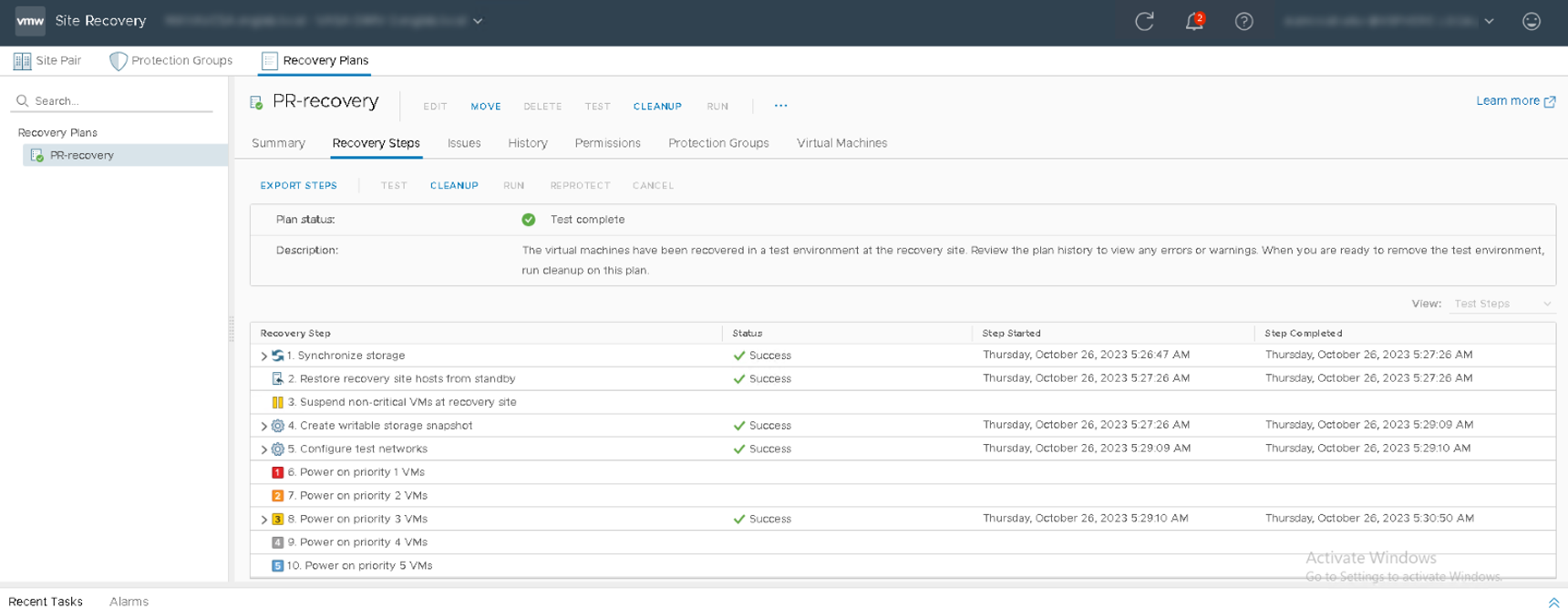Screen dimensions: 1568x609
Task: Click the refresh icon in top header
Action: pos(1144,21)
